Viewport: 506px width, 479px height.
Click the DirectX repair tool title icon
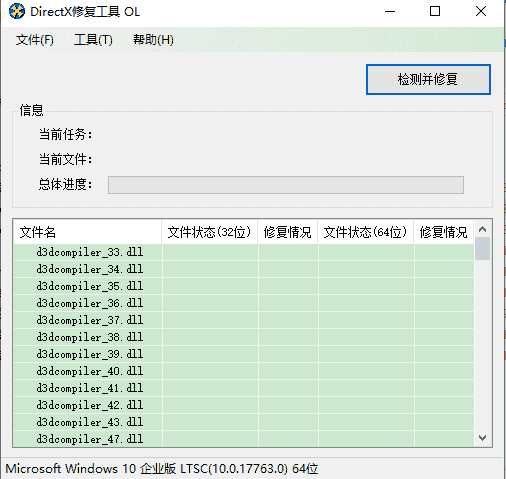(x=17, y=11)
